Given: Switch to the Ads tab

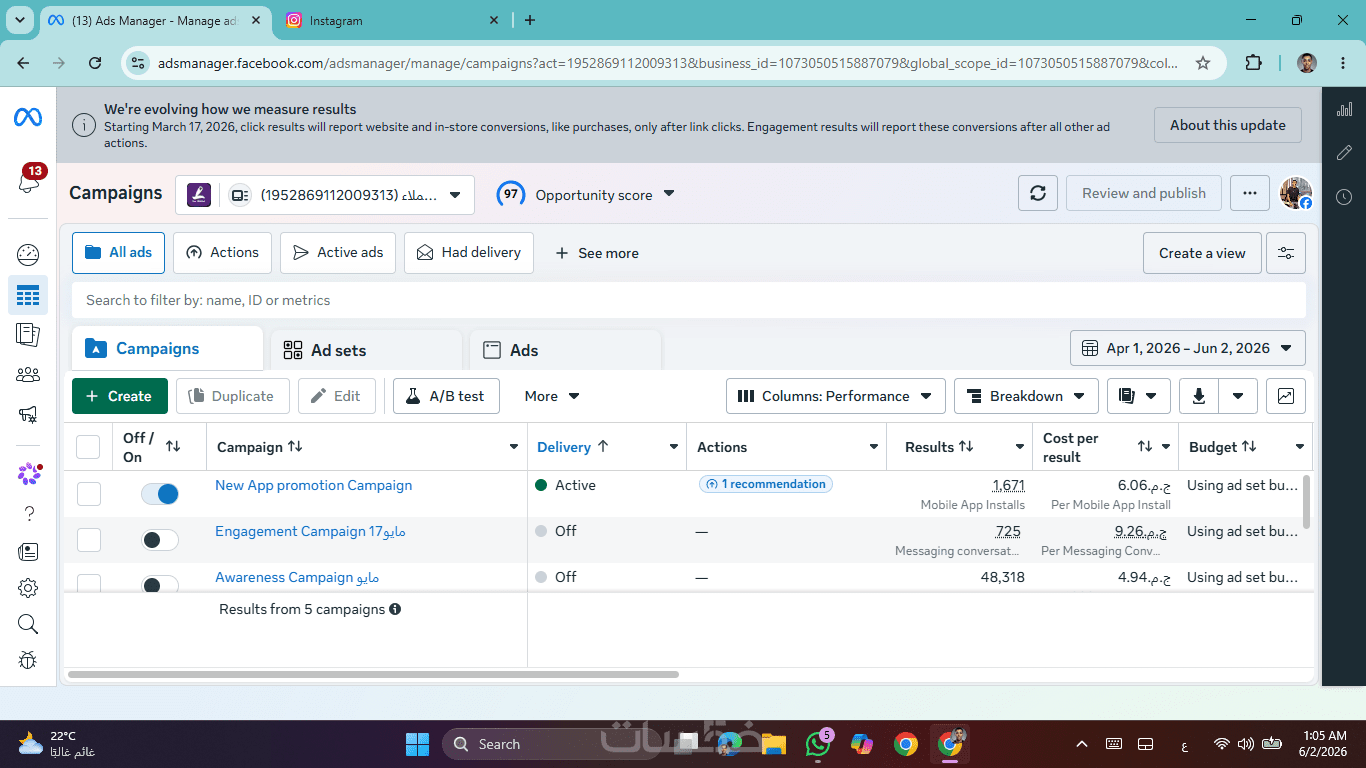Looking at the screenshot, I should [566, 350].
